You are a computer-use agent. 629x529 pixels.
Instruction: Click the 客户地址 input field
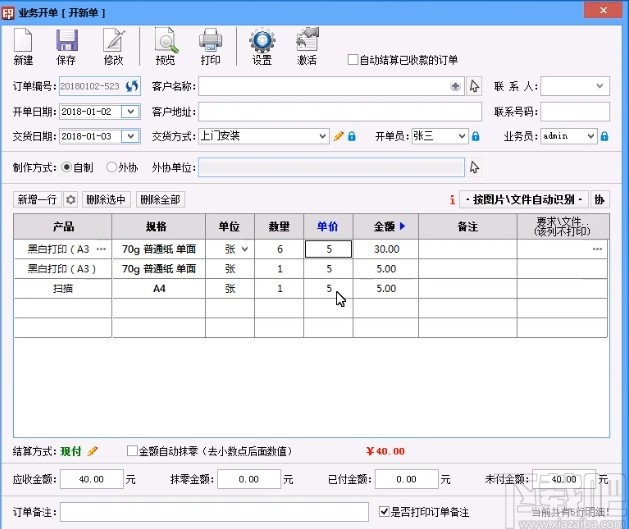(340, 111)
